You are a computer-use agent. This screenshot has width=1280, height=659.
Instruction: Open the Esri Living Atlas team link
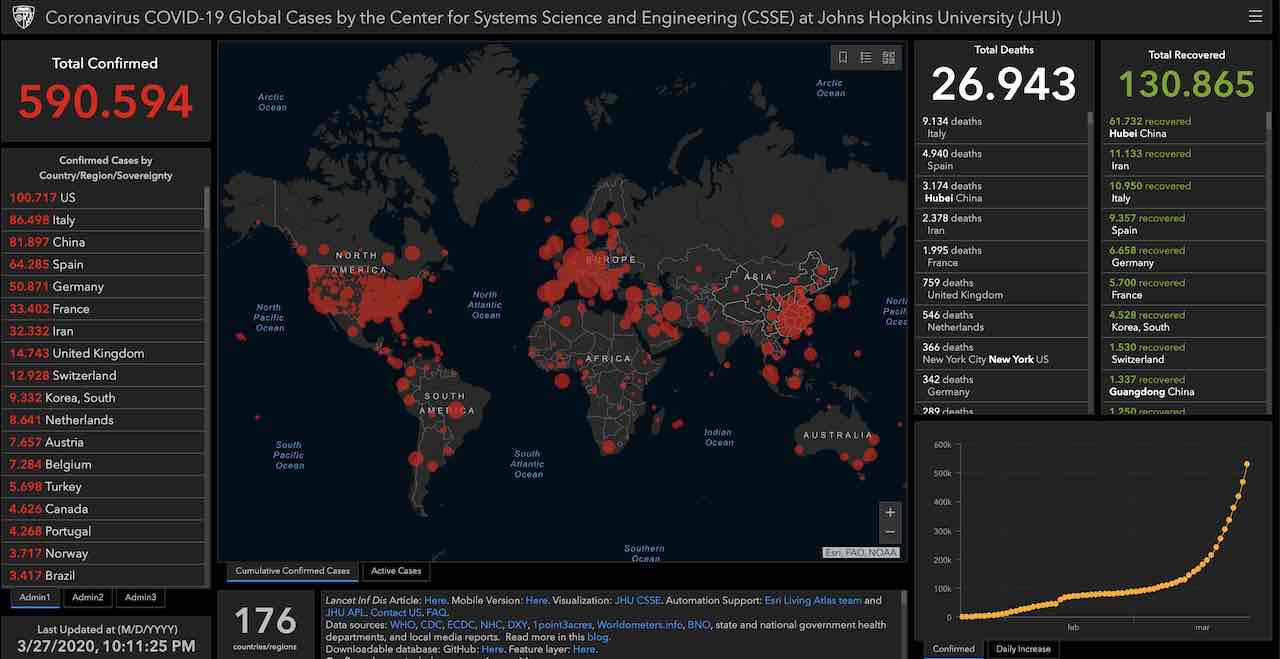point(813,601)
